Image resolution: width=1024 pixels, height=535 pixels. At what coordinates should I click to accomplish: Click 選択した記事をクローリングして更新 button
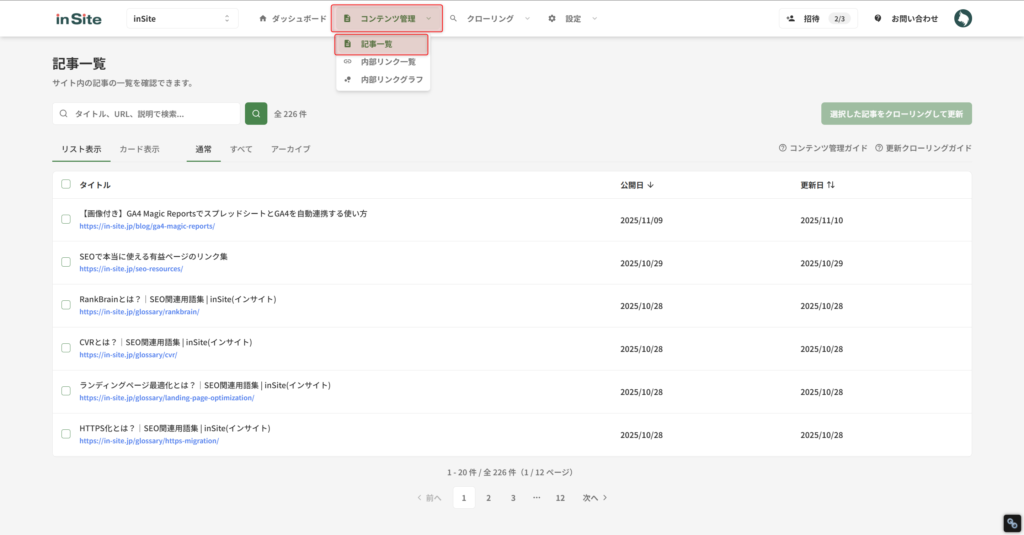[896, 114]
